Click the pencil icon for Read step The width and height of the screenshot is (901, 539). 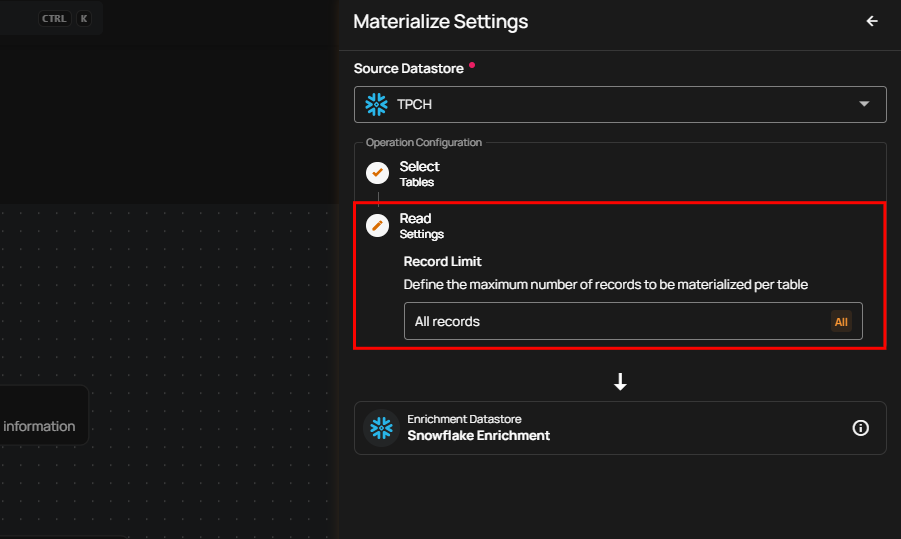[377, 225]
